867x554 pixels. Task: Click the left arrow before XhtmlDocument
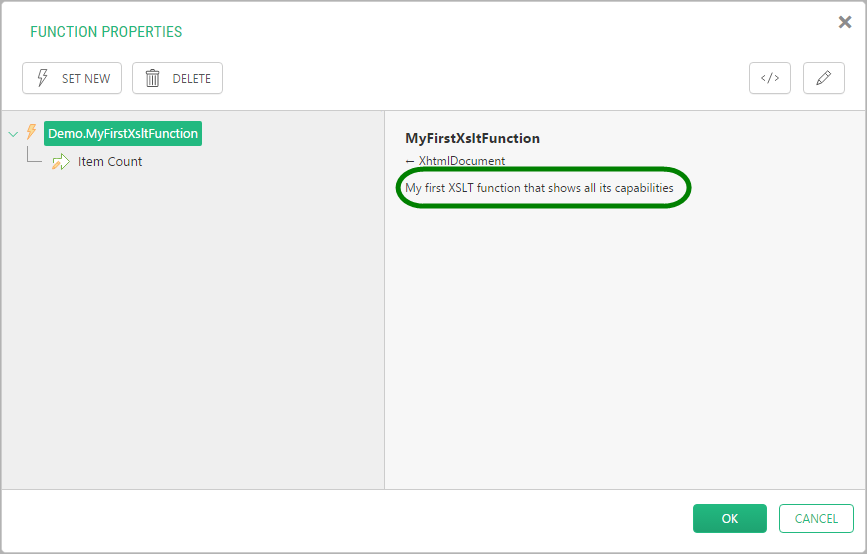[410, 161]
